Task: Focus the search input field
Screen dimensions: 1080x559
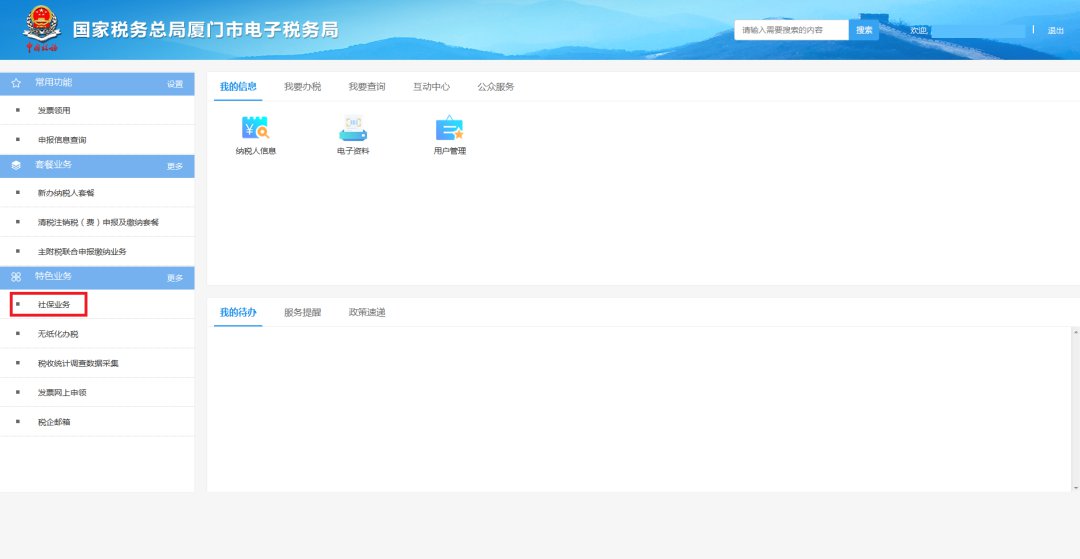Action: (x=791, y=30)
